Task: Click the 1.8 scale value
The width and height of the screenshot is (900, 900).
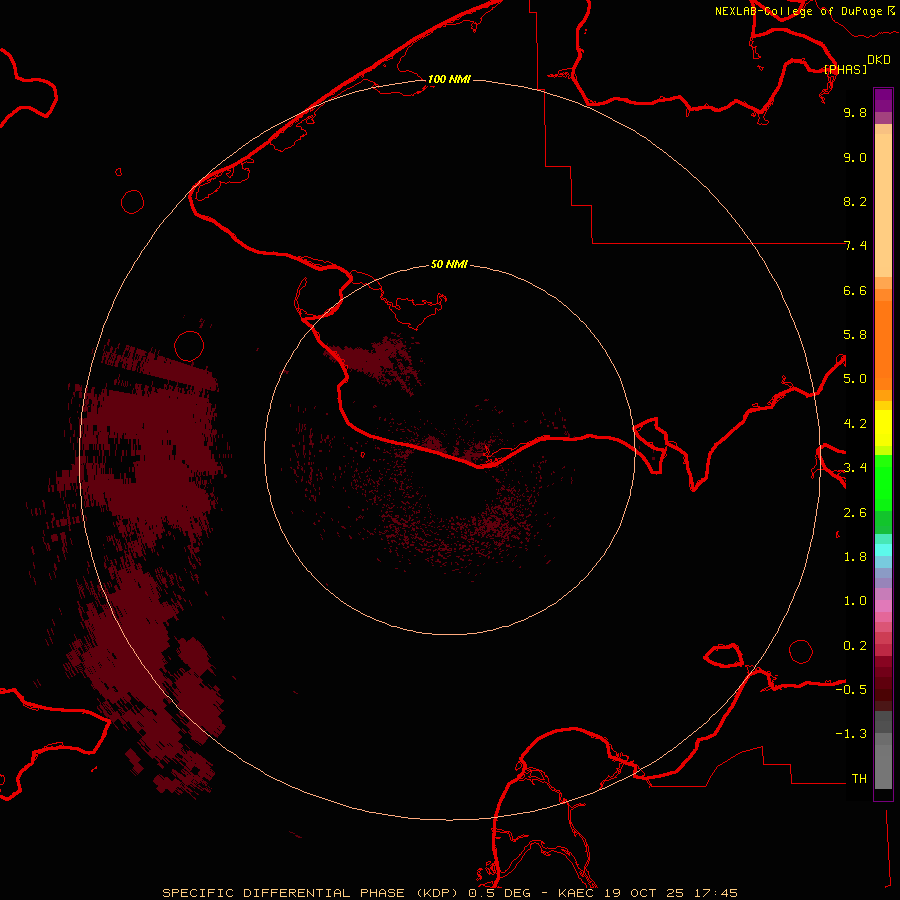Action: (x=855, y=557)
